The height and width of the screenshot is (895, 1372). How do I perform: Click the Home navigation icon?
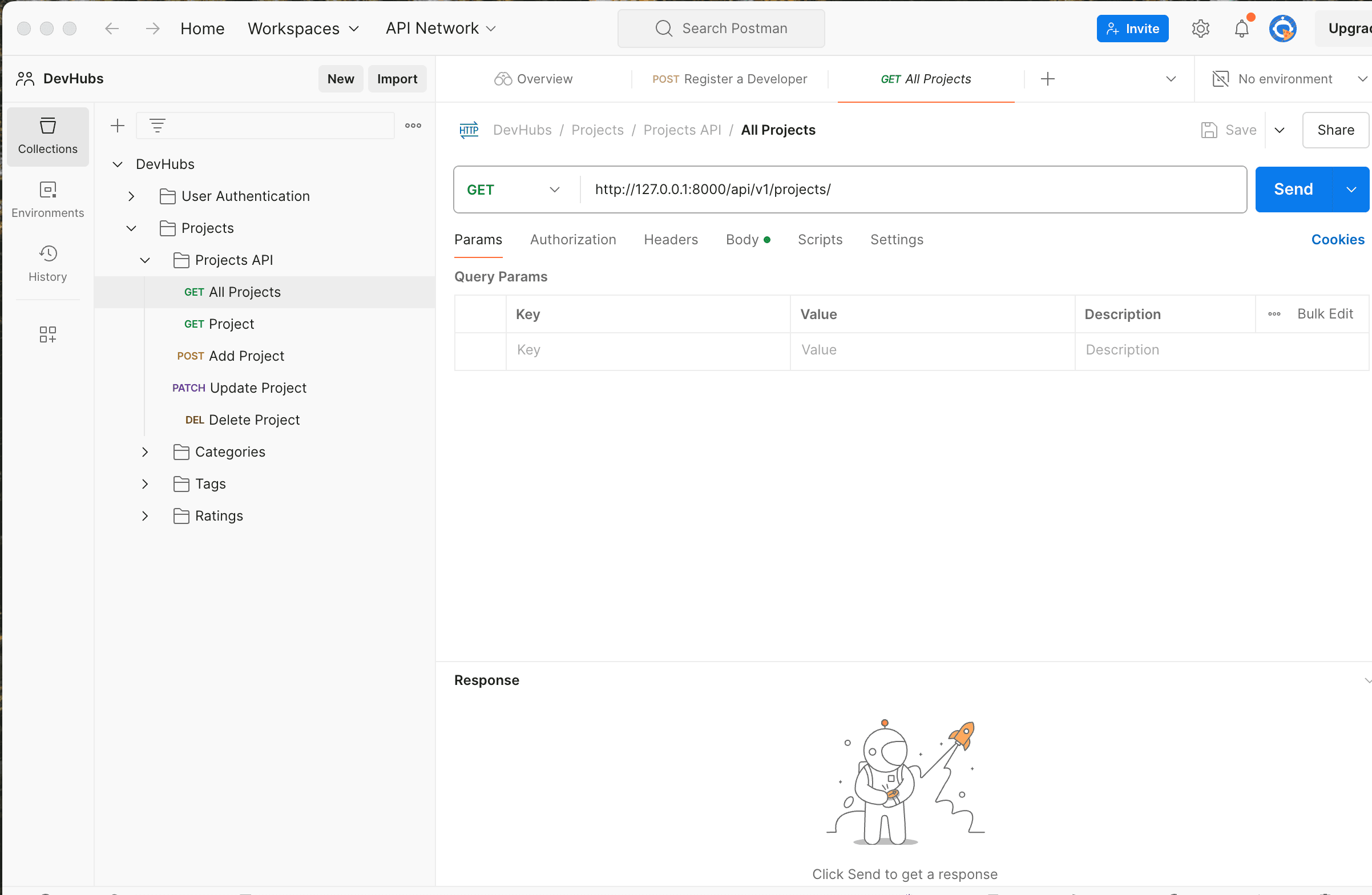point(201,27)
